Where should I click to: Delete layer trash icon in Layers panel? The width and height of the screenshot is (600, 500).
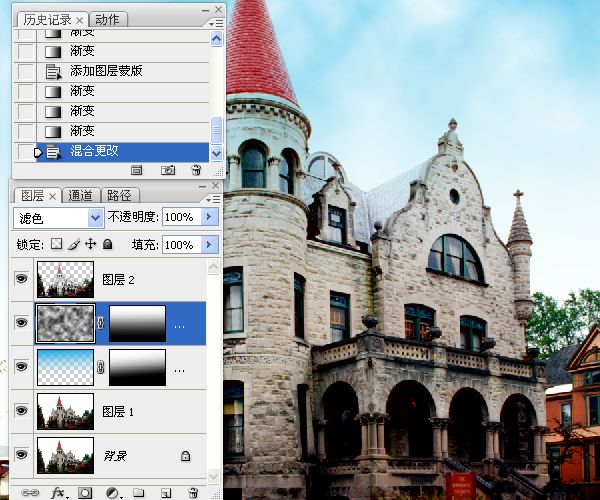(x=194, y=492)
